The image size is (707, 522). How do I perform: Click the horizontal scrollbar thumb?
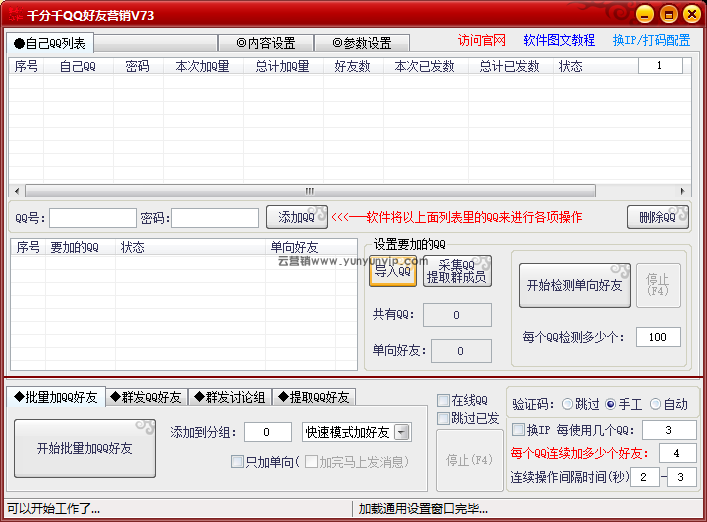click(x=310, y=191)
